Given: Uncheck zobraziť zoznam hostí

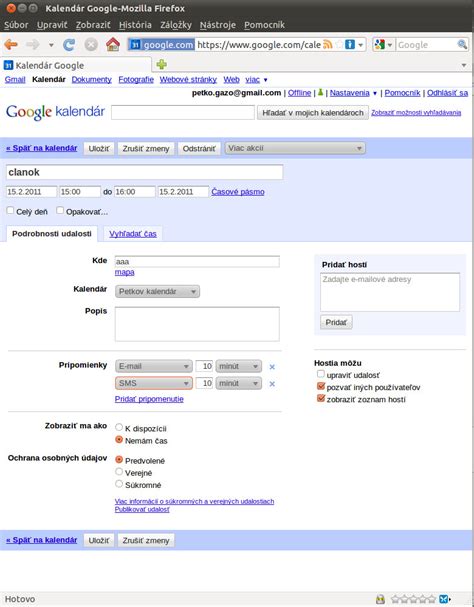Looking at the screenshot, I should [x=321, y=398].
